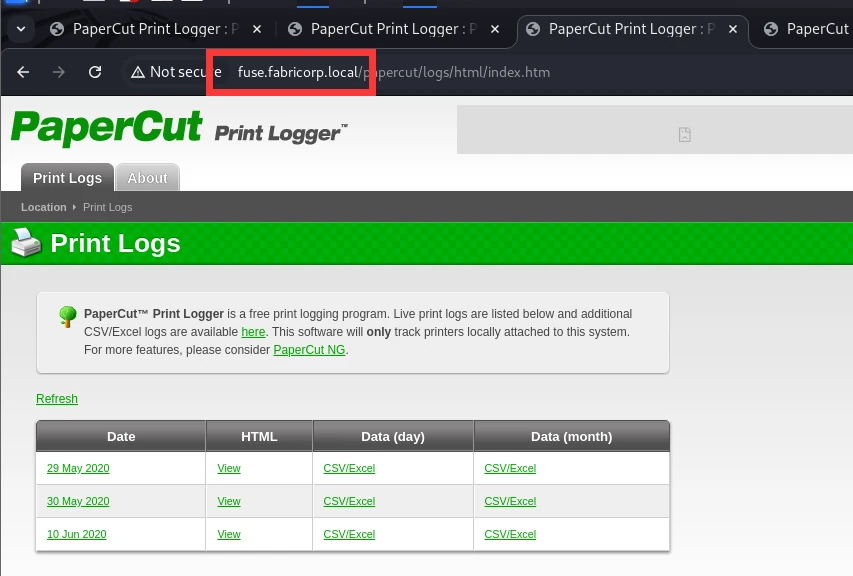The height and width of the screenshot is (576, 853).
Task: Click the globe favicon of the fourth tab
Action: click(771, 29)
